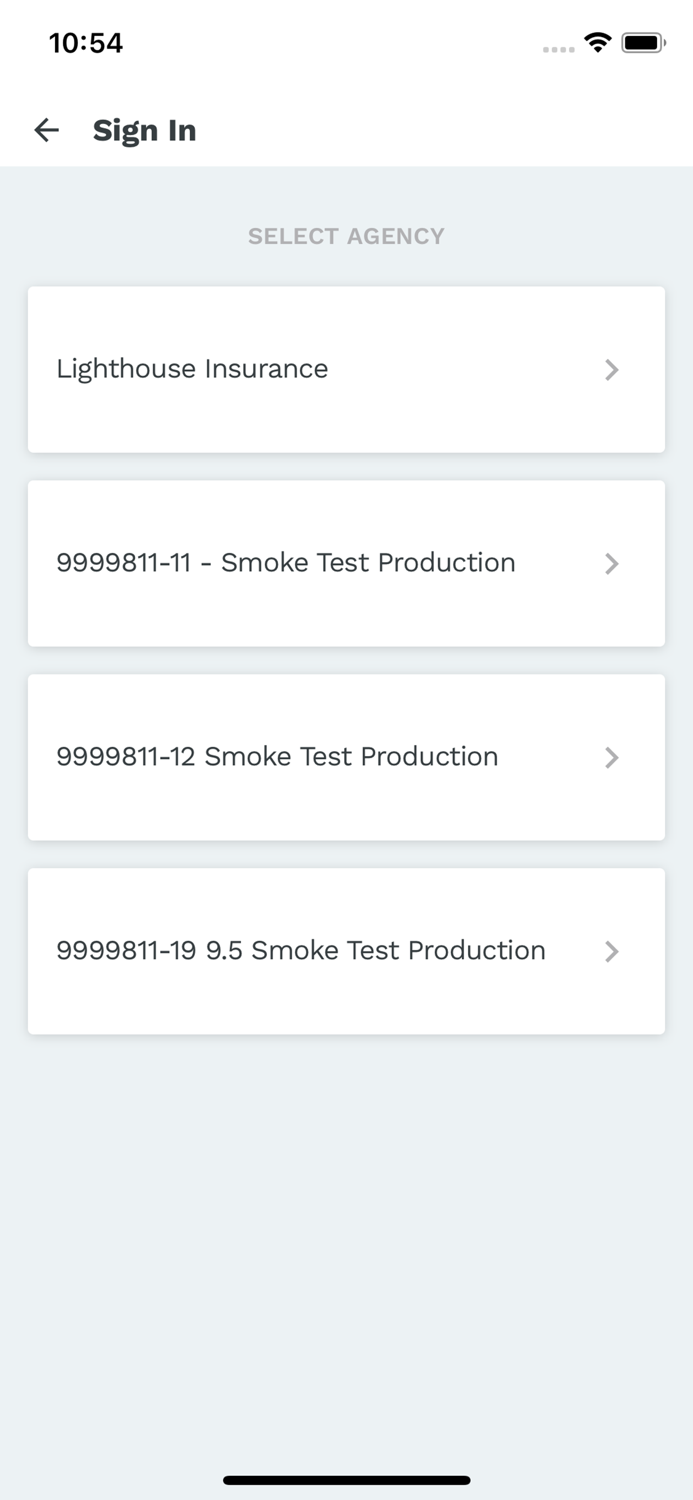Image resolution: width=693 pixels, height=1500 pixels.
Task: Click the back arrow on Sign In screen
Action: click(x=46, y=130)
